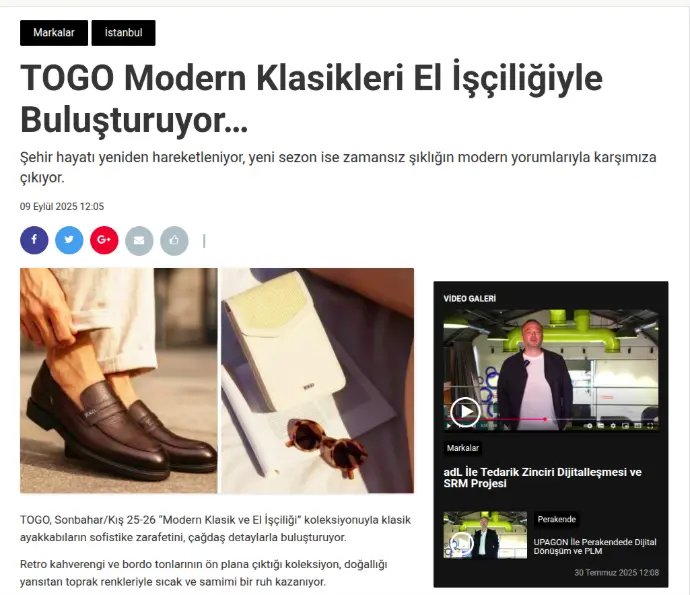The width and height of the screenshot is (690, 595).
Task: Click Markalar label under the video
Action: tap(462, 448)
